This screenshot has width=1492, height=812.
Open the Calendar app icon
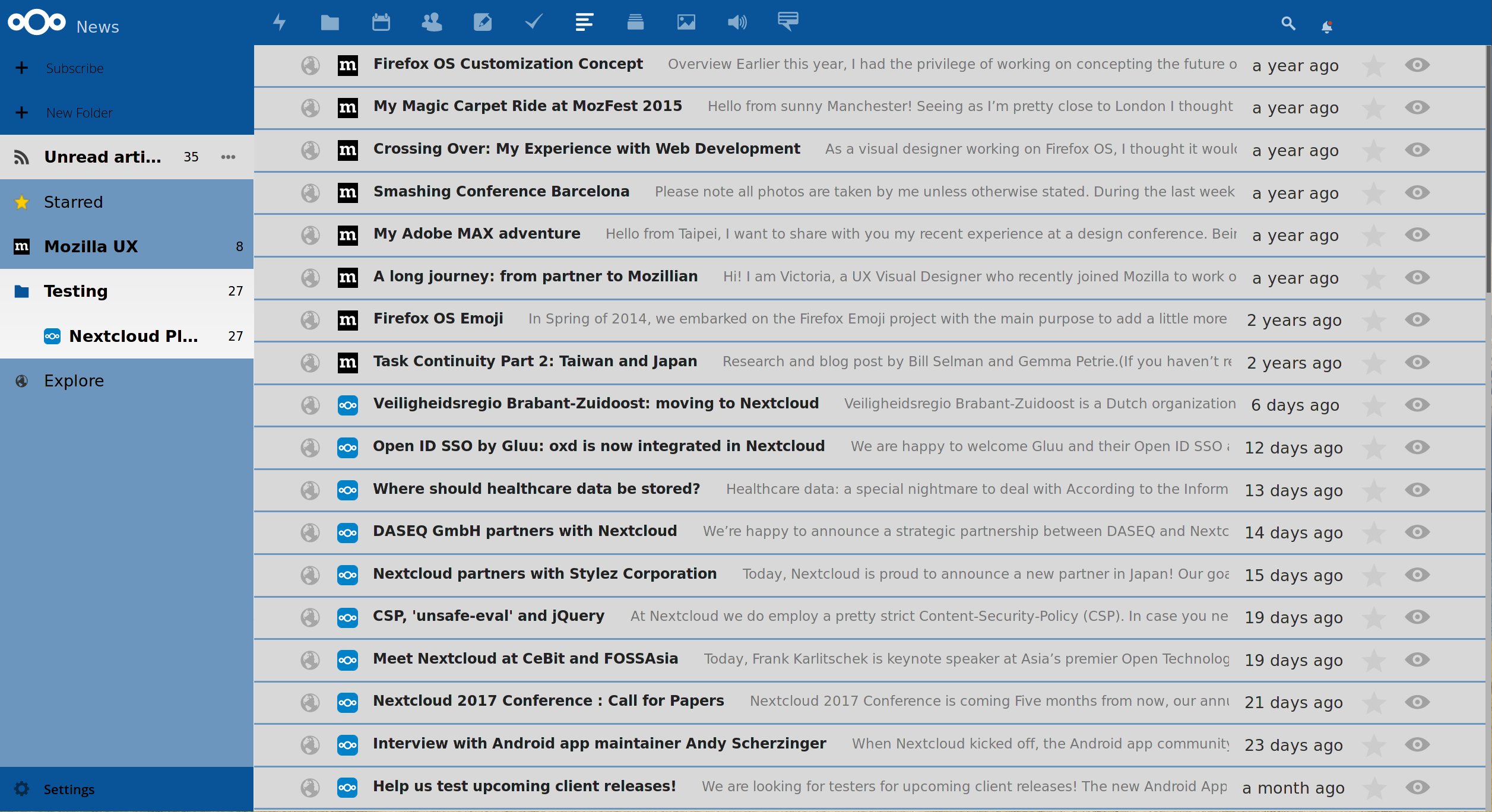point(381,23)
